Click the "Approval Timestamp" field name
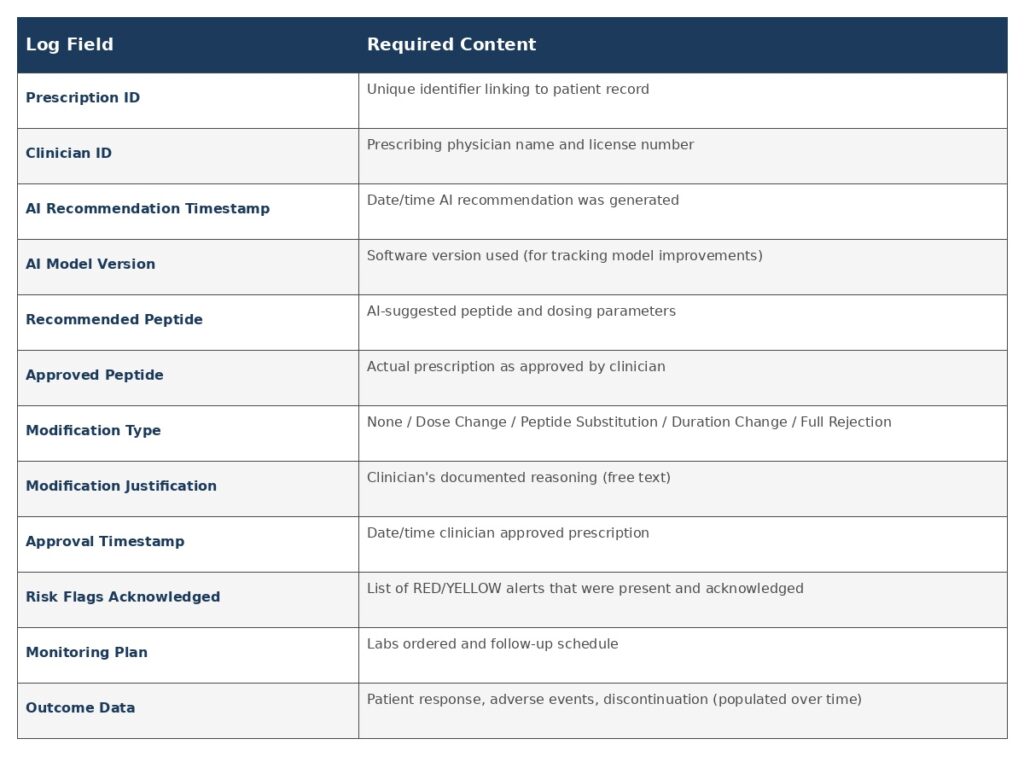Screen dimensions: 1024x768 [x=105, y=541]
